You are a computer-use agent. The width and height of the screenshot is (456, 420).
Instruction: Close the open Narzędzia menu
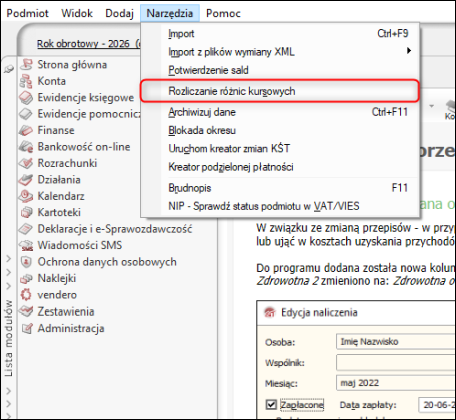[170, 13]
